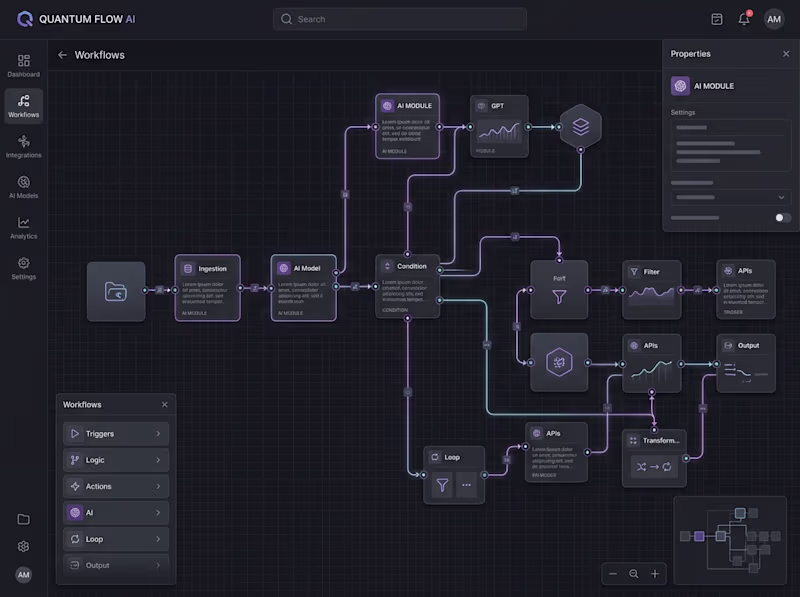This screenshot has height=597, width=800.
Task: Select the Condition node
Action: [x=407, y=287]
